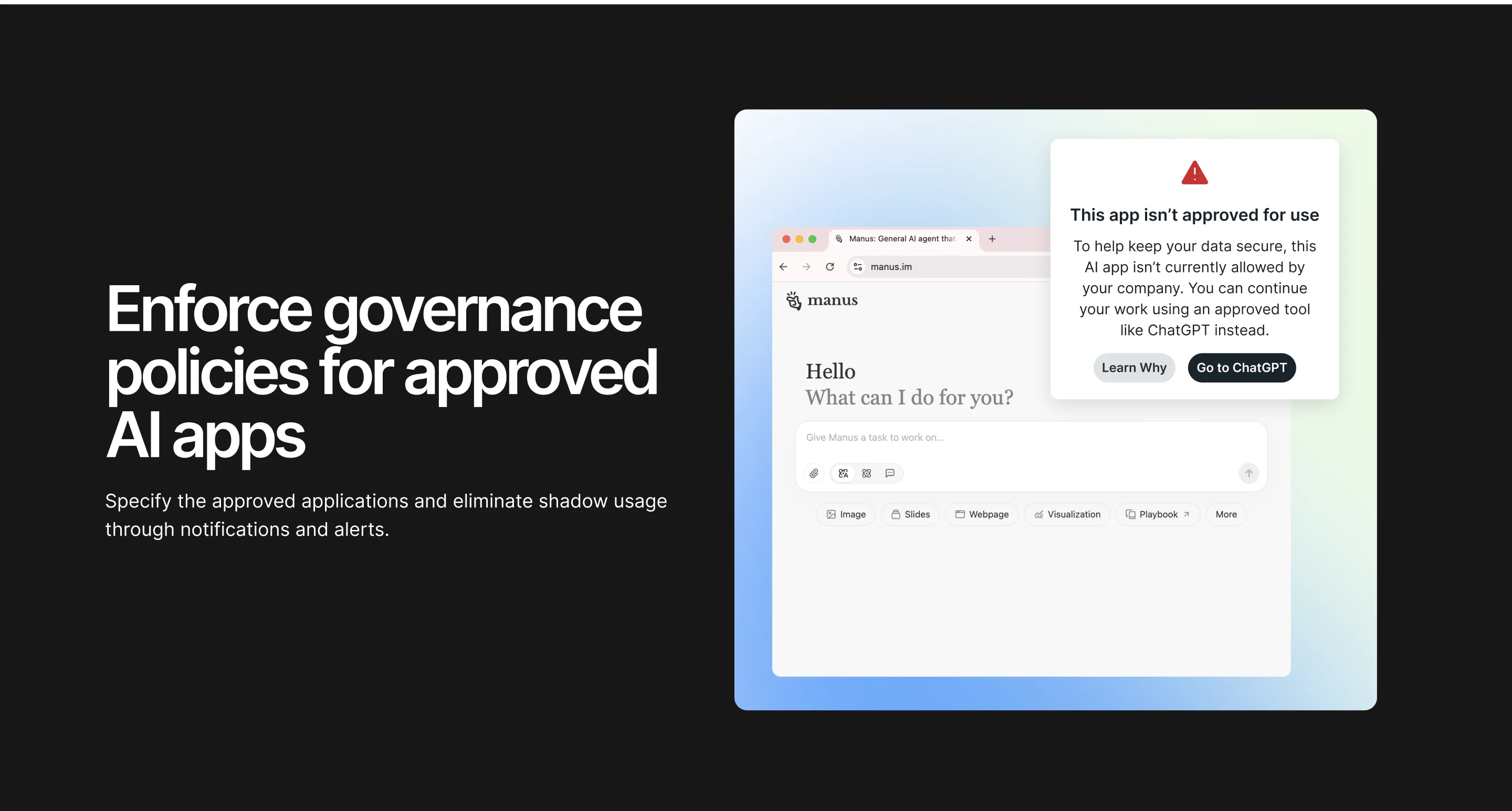This screenshot has width=1512, height=811.
Task: Click 'This app isn't approved for use' heading
Action: pos(1194,215)
